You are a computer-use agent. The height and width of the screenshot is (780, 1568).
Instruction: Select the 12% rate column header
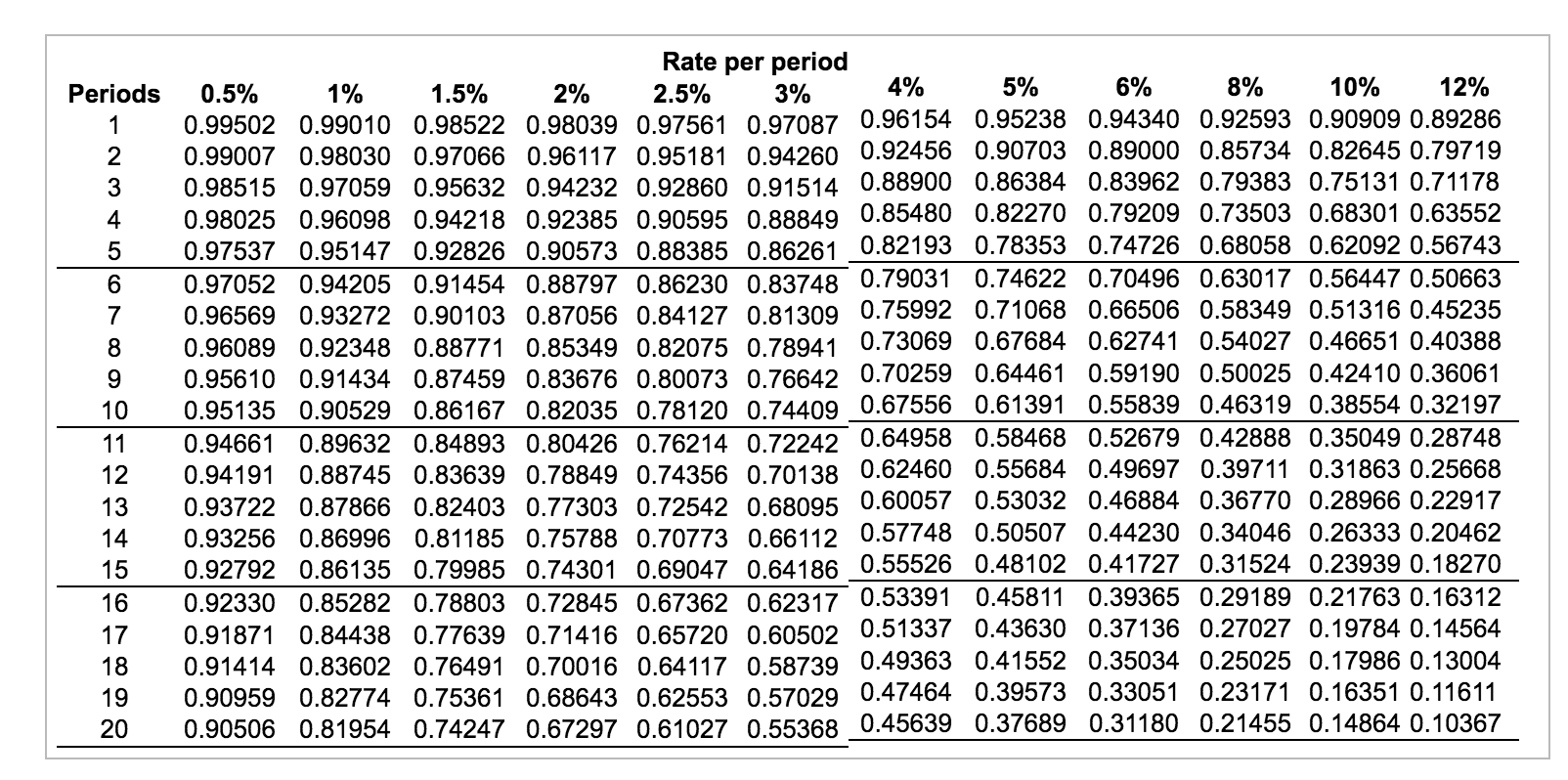[1464, 88]
